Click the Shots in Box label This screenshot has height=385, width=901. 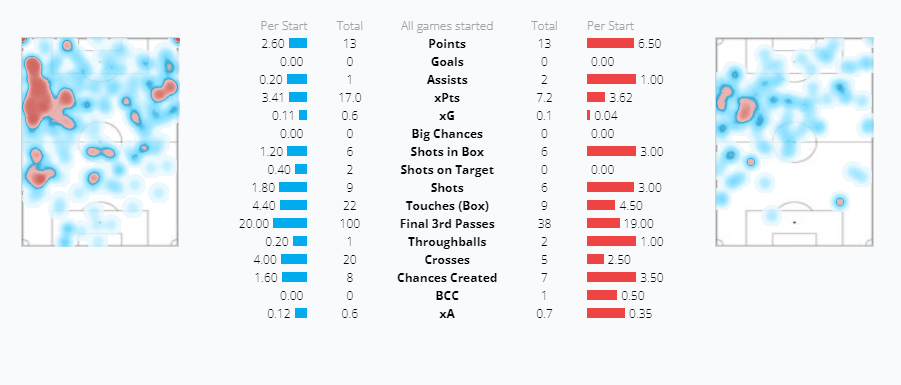(447, 152)
